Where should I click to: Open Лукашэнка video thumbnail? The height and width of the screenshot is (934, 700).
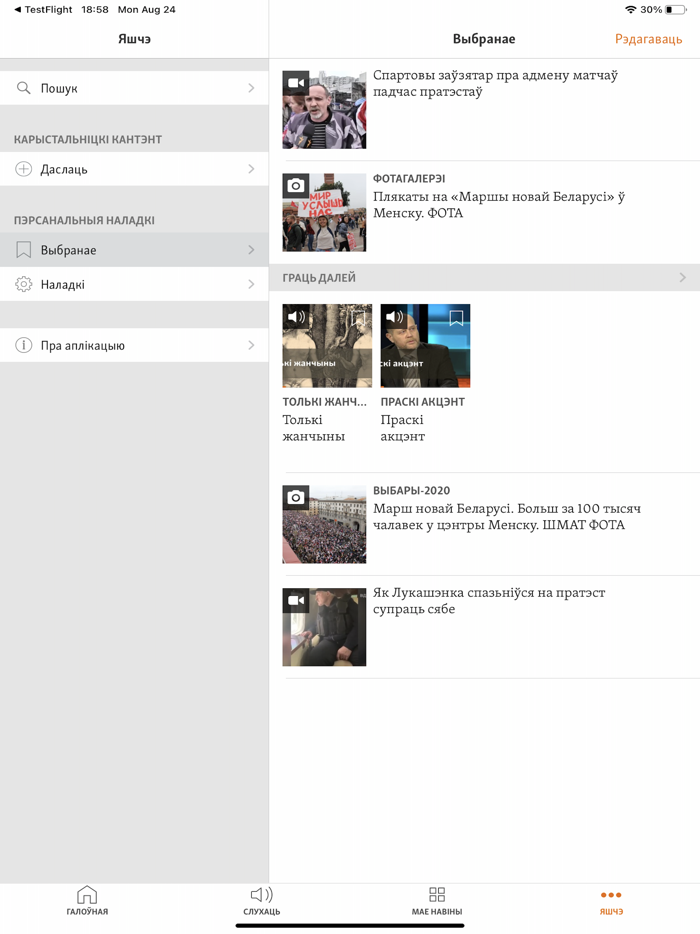(x=324, y=627)
